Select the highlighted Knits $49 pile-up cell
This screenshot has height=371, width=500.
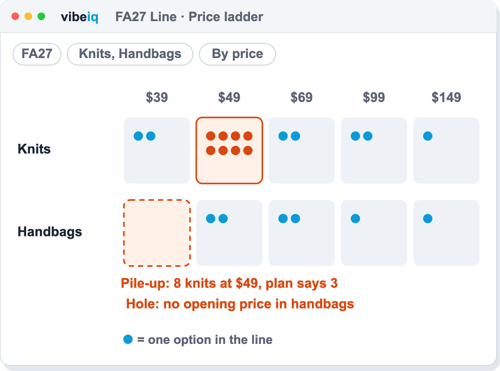tap(229, 150)
